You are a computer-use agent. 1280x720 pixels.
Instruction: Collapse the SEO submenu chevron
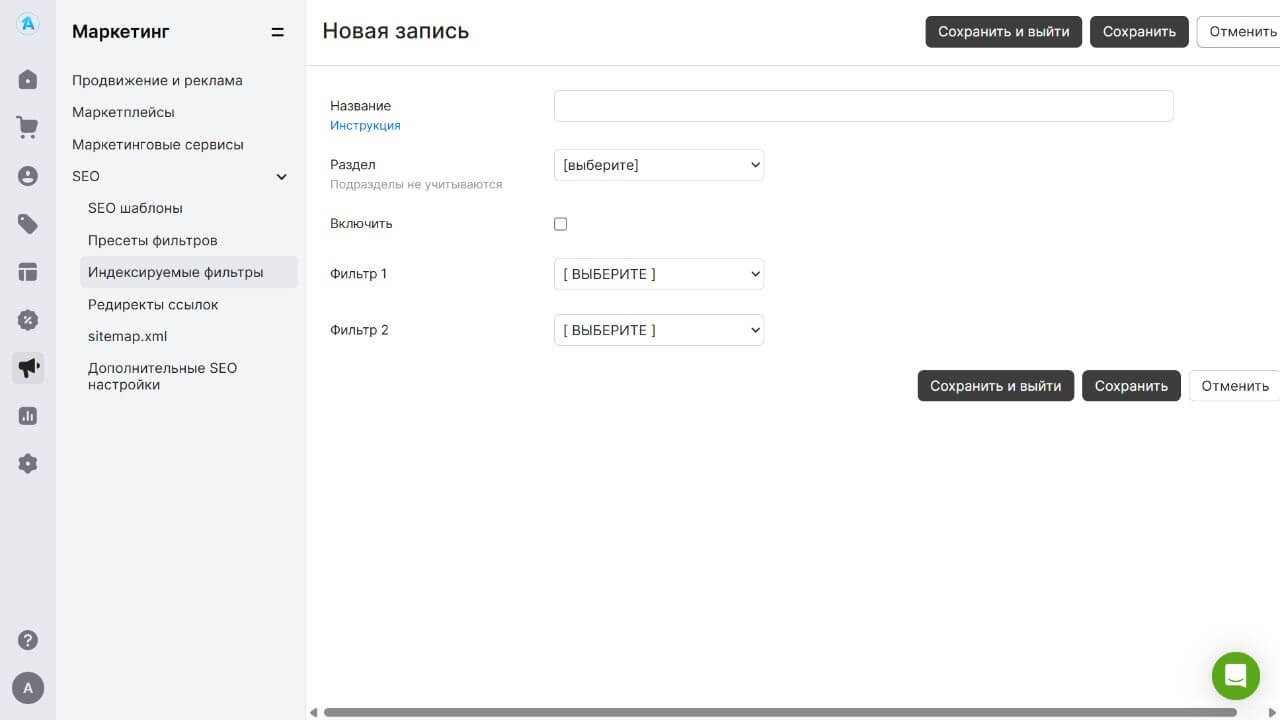pyautogui.click(x=282, y=177)
